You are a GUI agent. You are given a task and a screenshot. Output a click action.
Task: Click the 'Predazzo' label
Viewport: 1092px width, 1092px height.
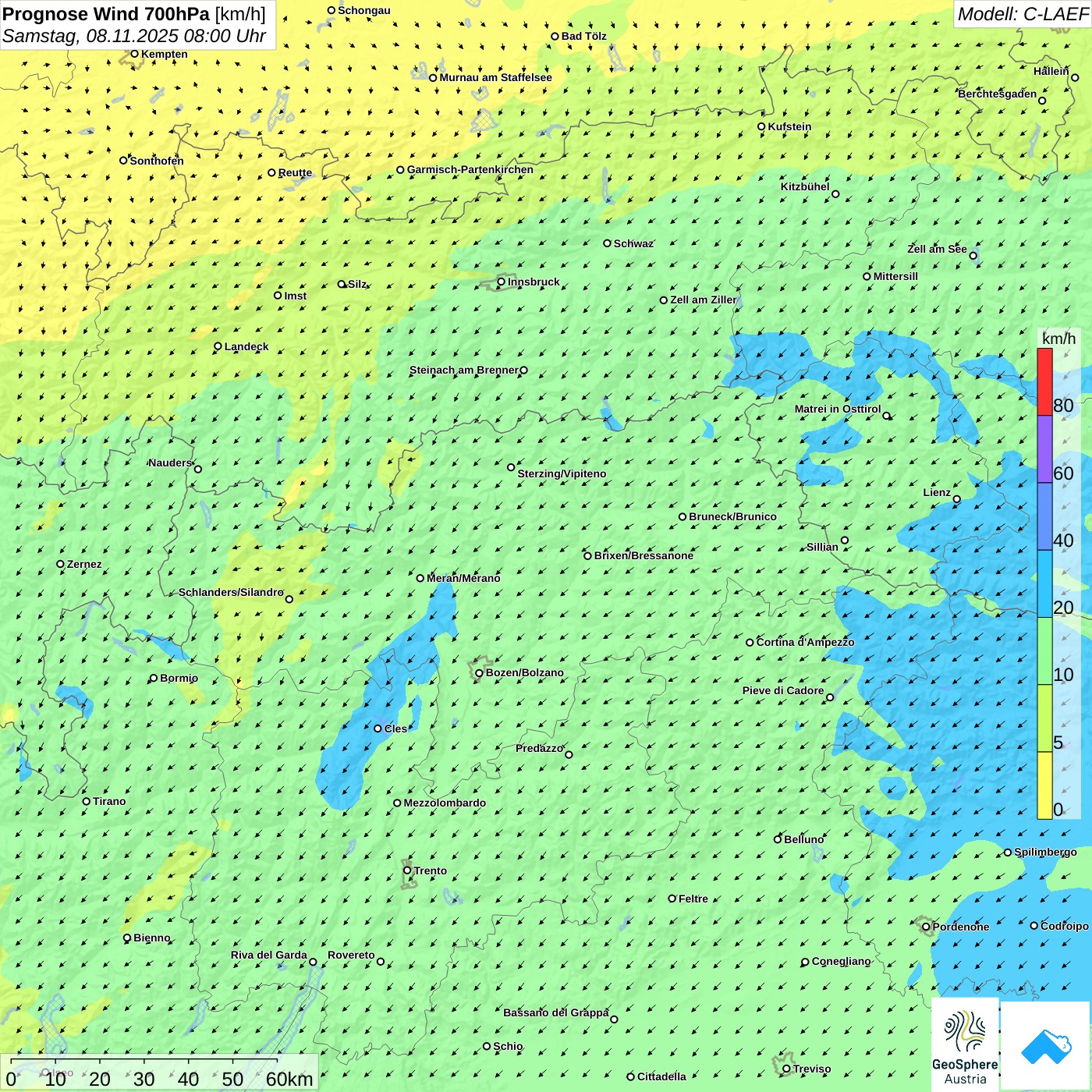pyautogui.click(x=539, y=748)
